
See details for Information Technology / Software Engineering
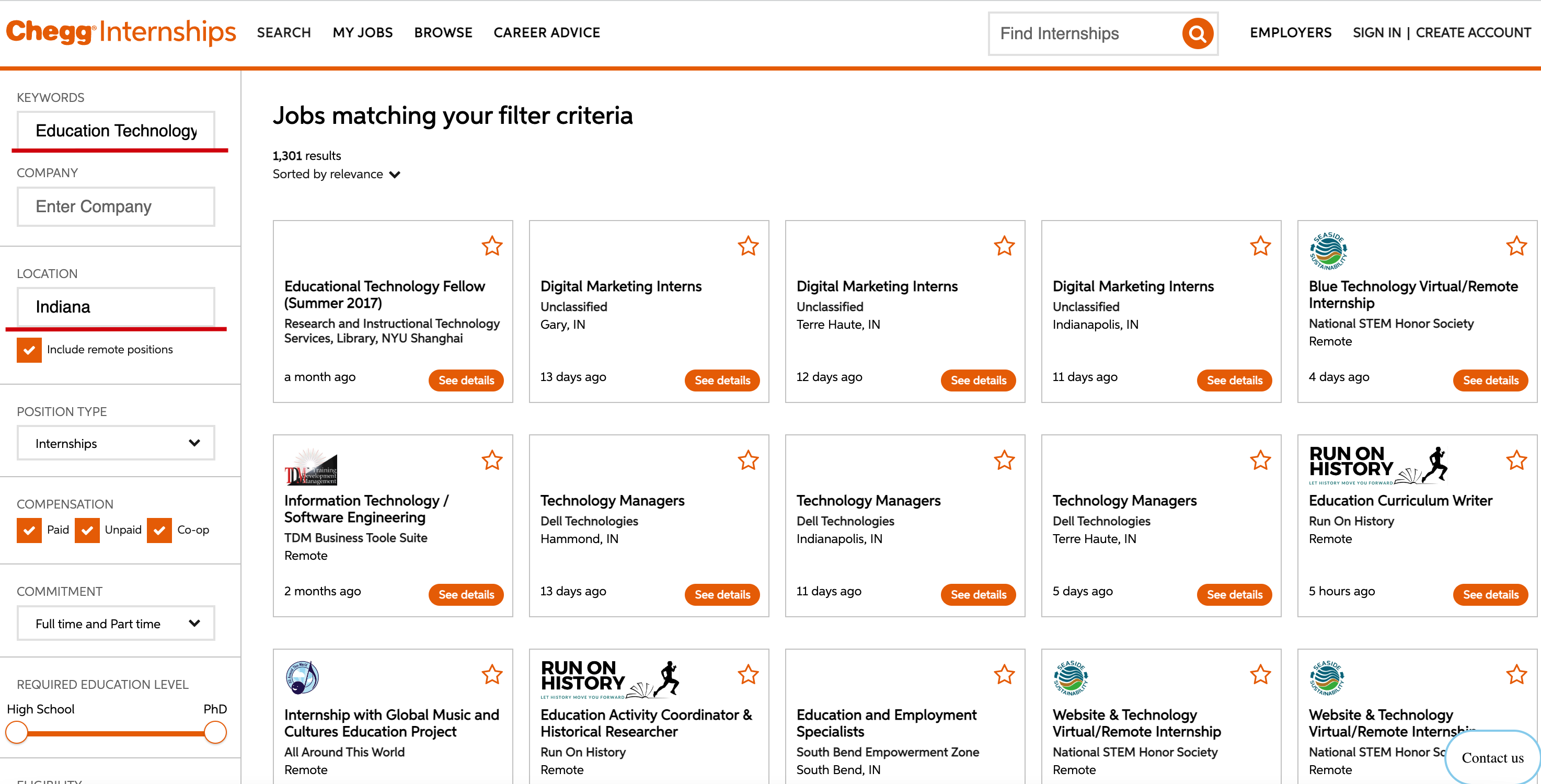466,594
